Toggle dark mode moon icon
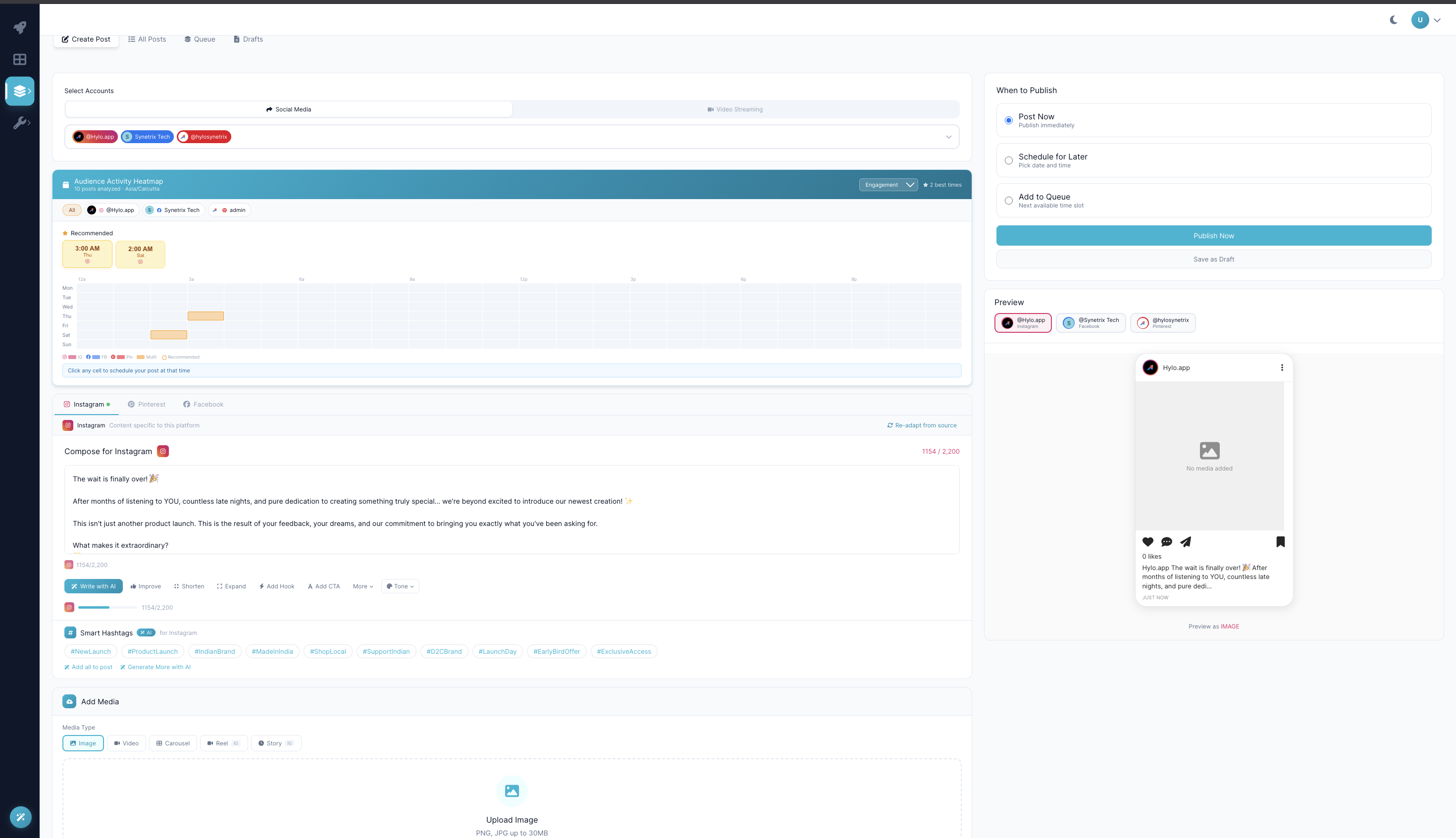1456x838 pixels. (x=1393, y=20)
